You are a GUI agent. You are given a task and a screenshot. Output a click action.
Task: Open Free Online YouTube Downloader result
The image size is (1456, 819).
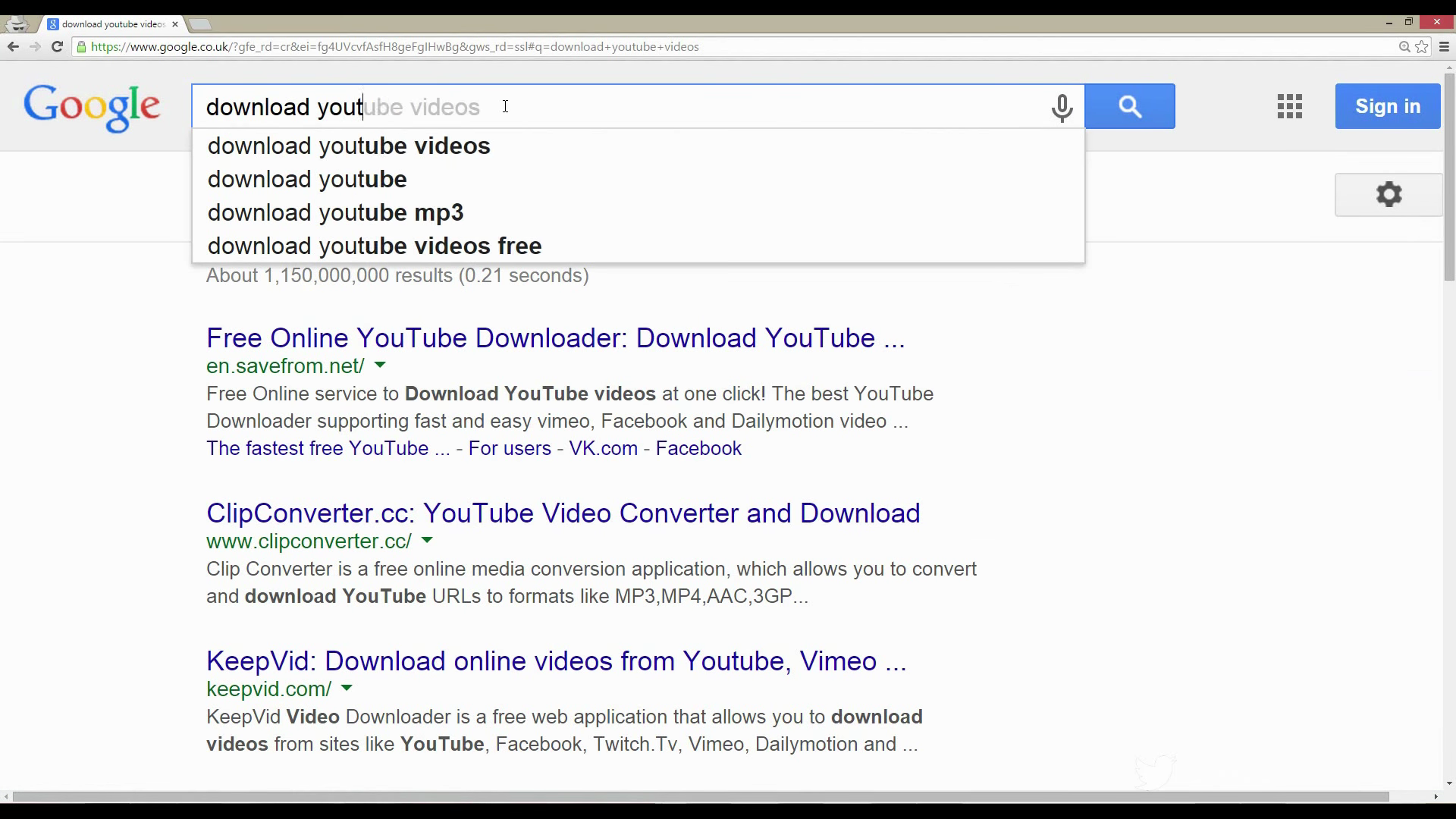556,338
